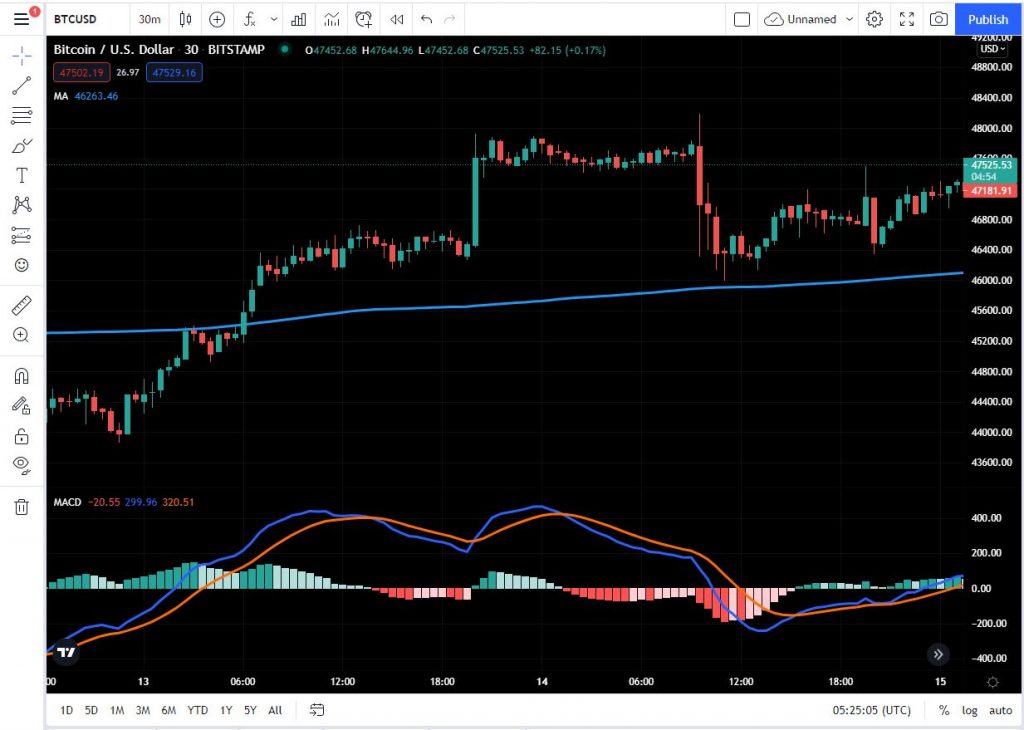This screenshot has height=730, width=1024.
Task: Select the ruler measure tool
Action: [22, 305]
